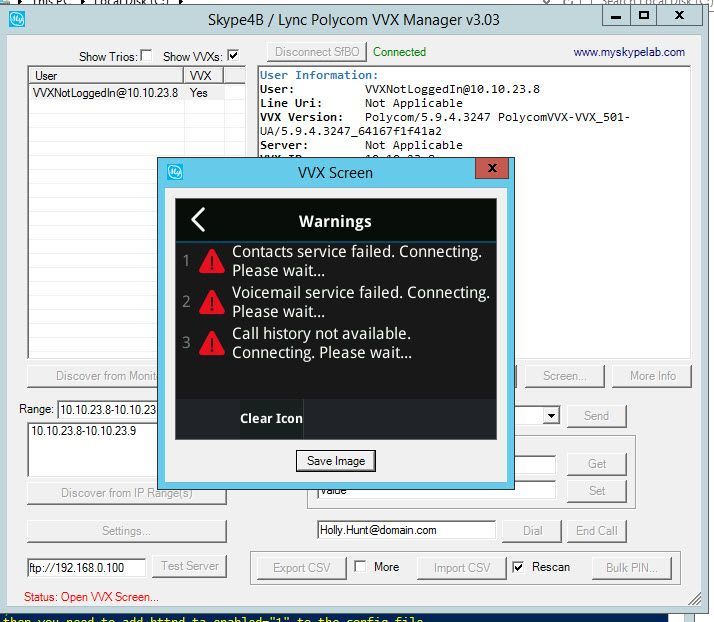Screen dimensions: 714x622
Task: Click the Range input field
Action: click(108, 410)
